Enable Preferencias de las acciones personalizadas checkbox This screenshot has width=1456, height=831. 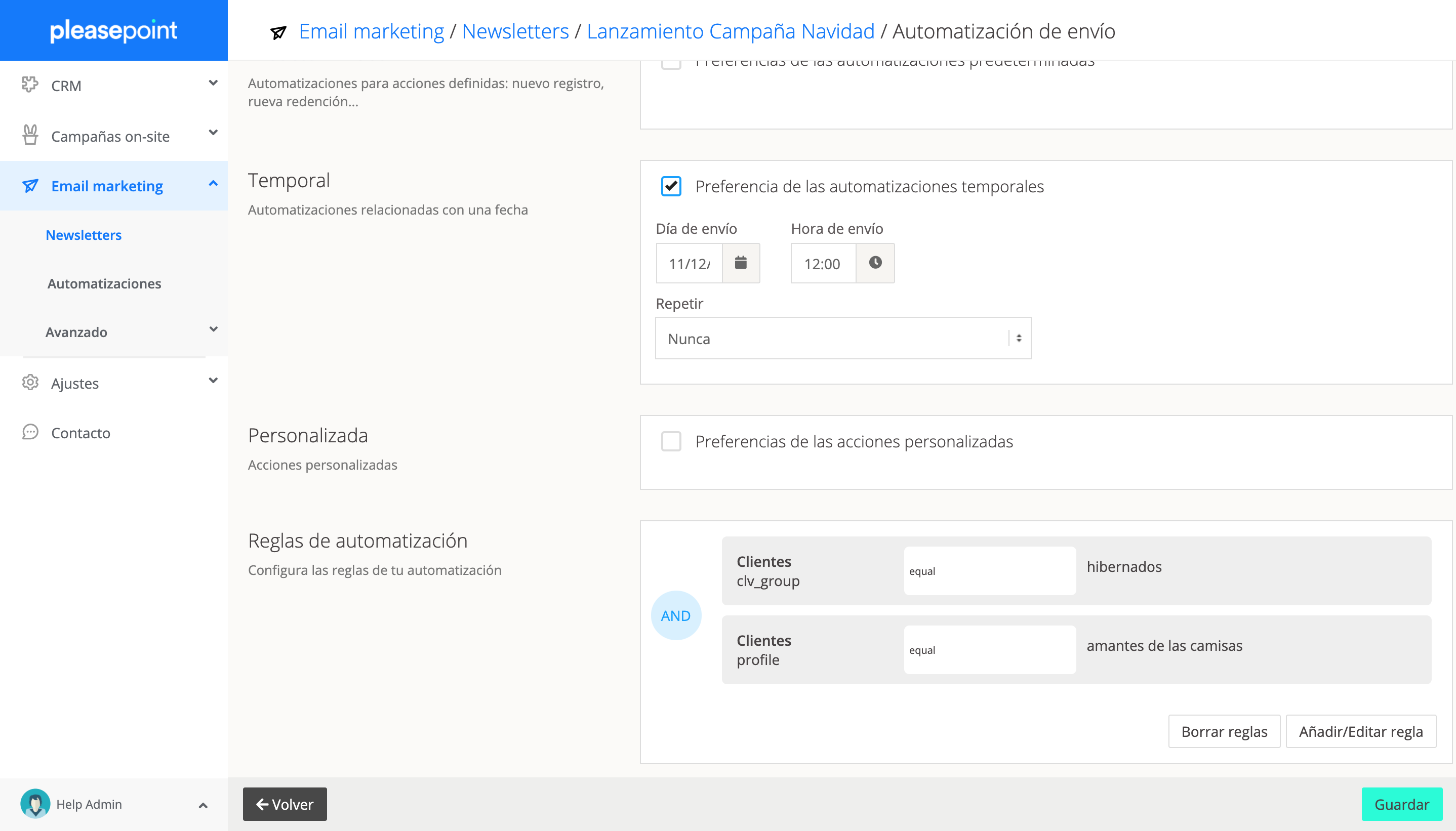pos(671,441)
